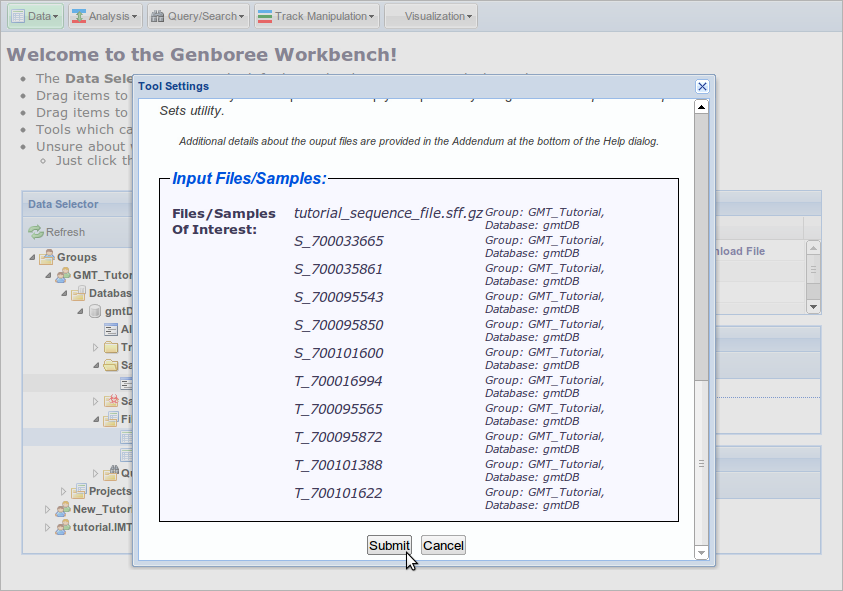Select the unhighlighted table icon under Fi
Image resolution: width=843 pixels, height=591 pixels.
tap(126, 455)
